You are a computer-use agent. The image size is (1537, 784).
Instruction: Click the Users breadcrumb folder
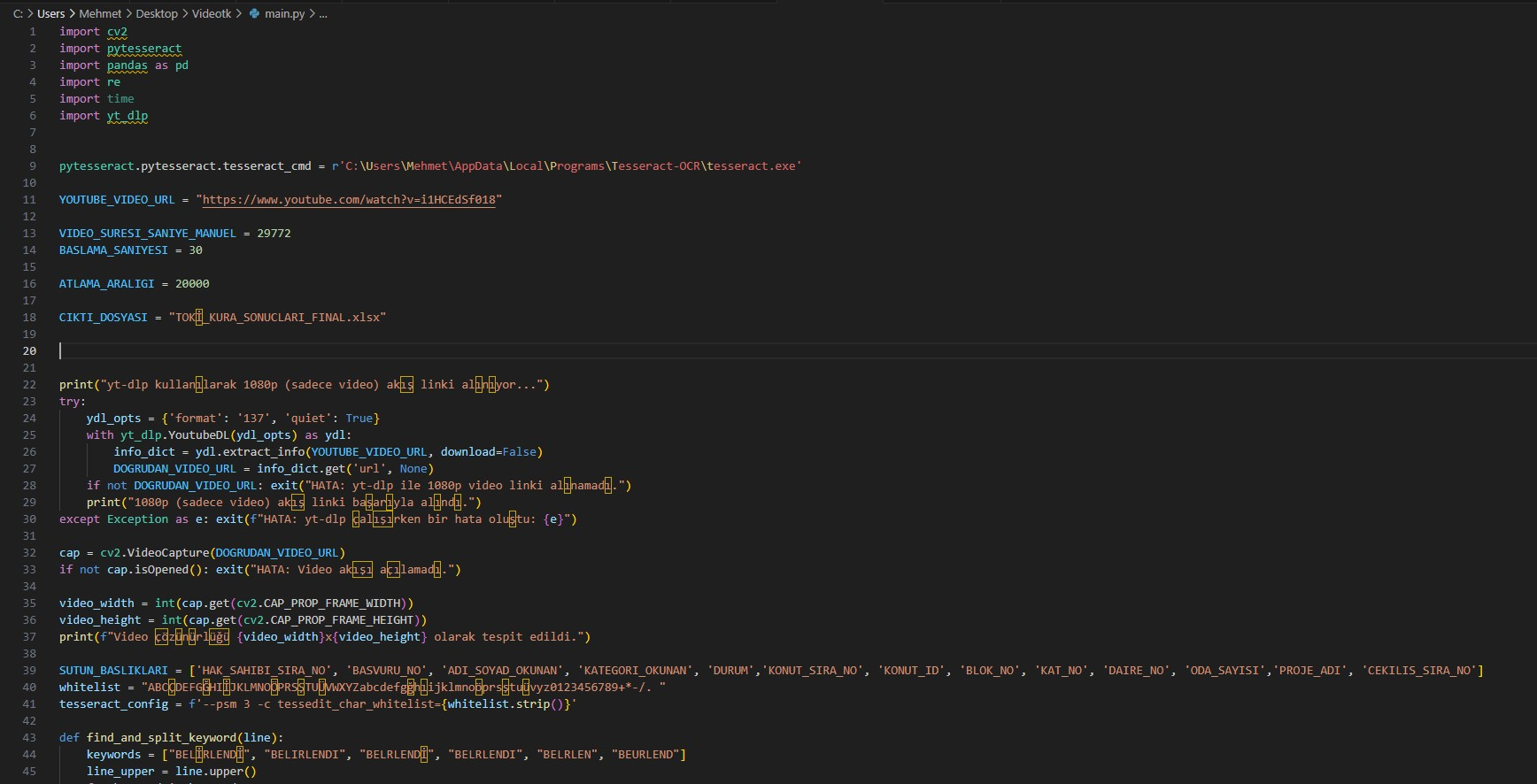50,14
